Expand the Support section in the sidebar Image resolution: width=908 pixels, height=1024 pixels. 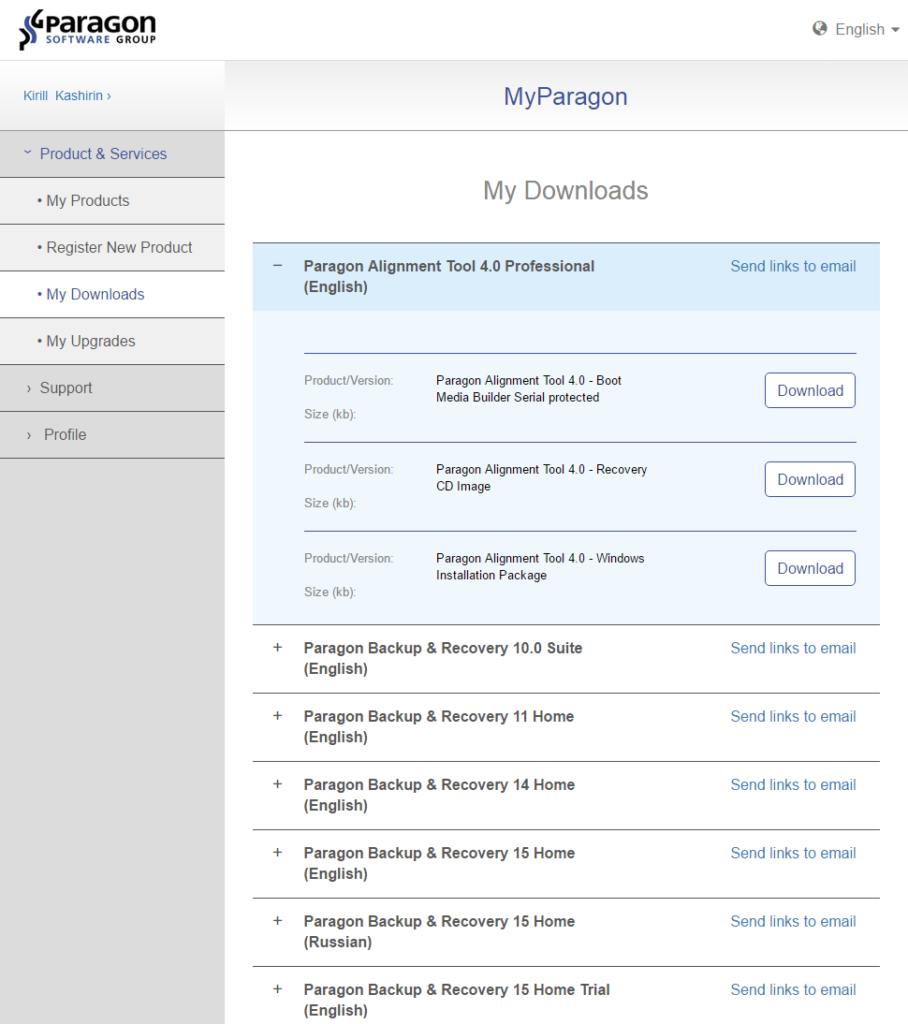pyautogui.click(x=64, y=388)
